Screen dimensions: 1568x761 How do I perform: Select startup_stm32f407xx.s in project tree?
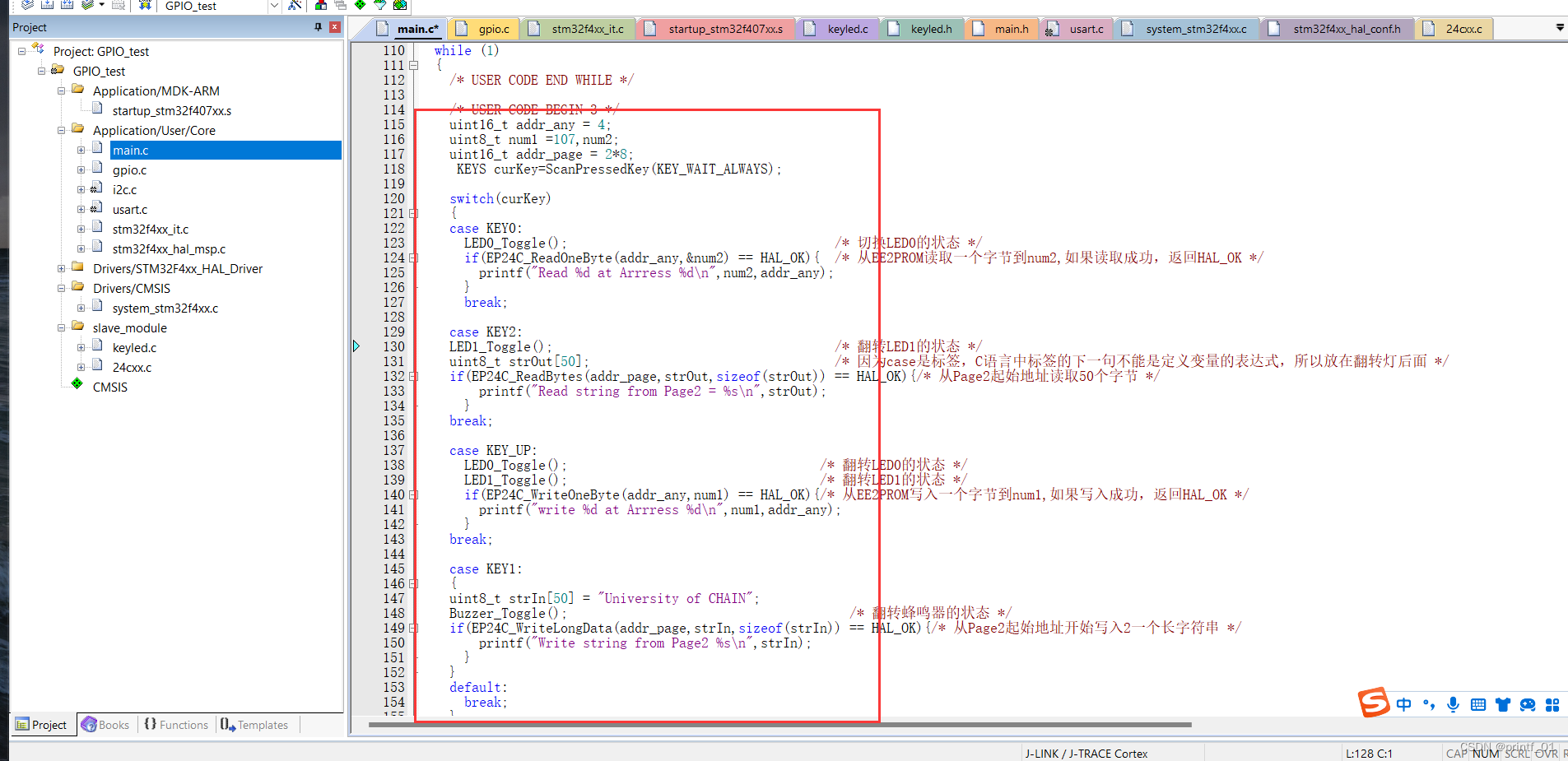(172, 110)
